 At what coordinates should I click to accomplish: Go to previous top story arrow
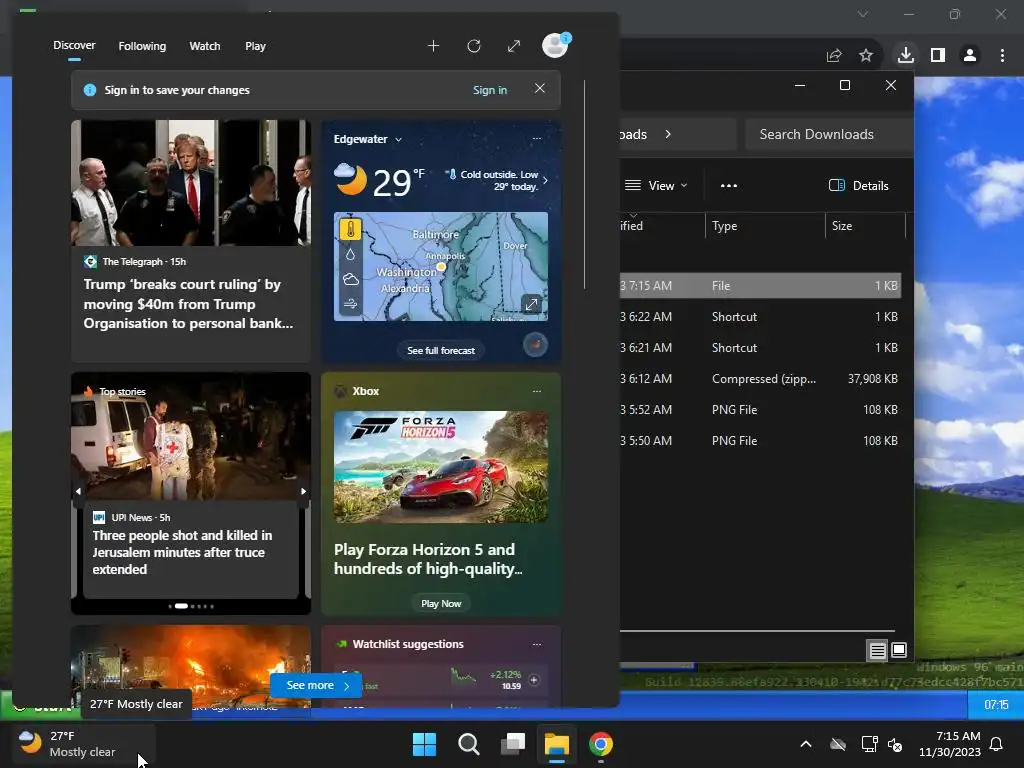point(78,491)
